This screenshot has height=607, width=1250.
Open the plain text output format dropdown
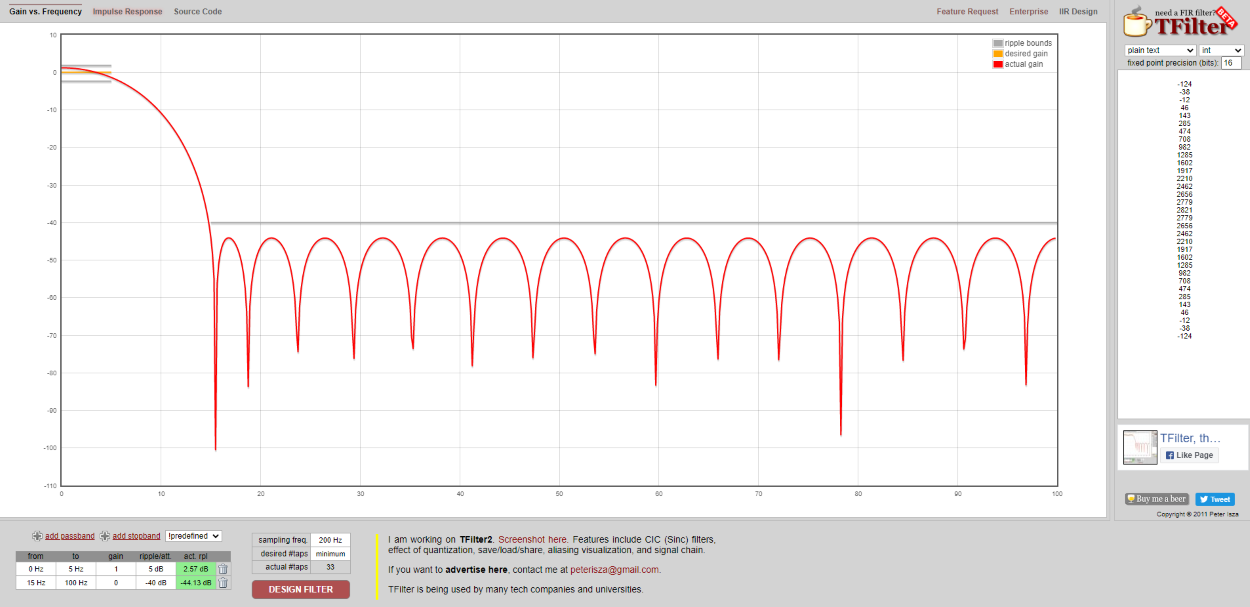[1160, 50]
